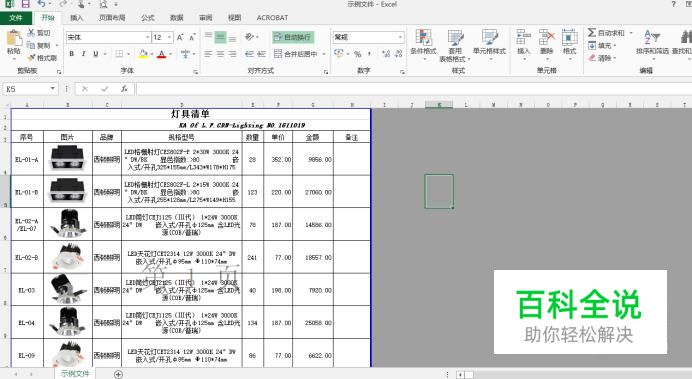Click the Copy icon
Viewport: 692px width, 379px height.
click(31, 45)
